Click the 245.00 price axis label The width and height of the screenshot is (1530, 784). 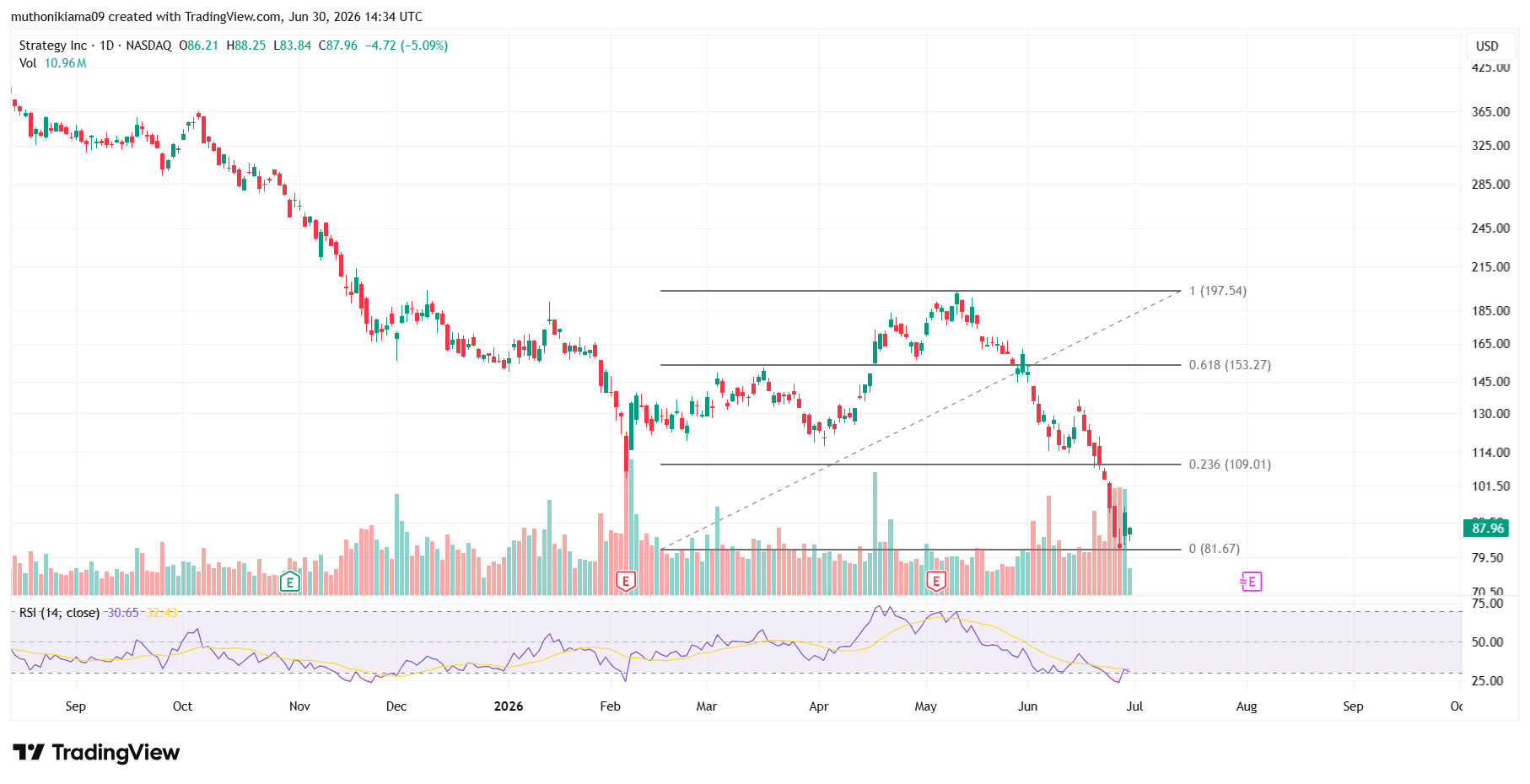point(1490,228)
